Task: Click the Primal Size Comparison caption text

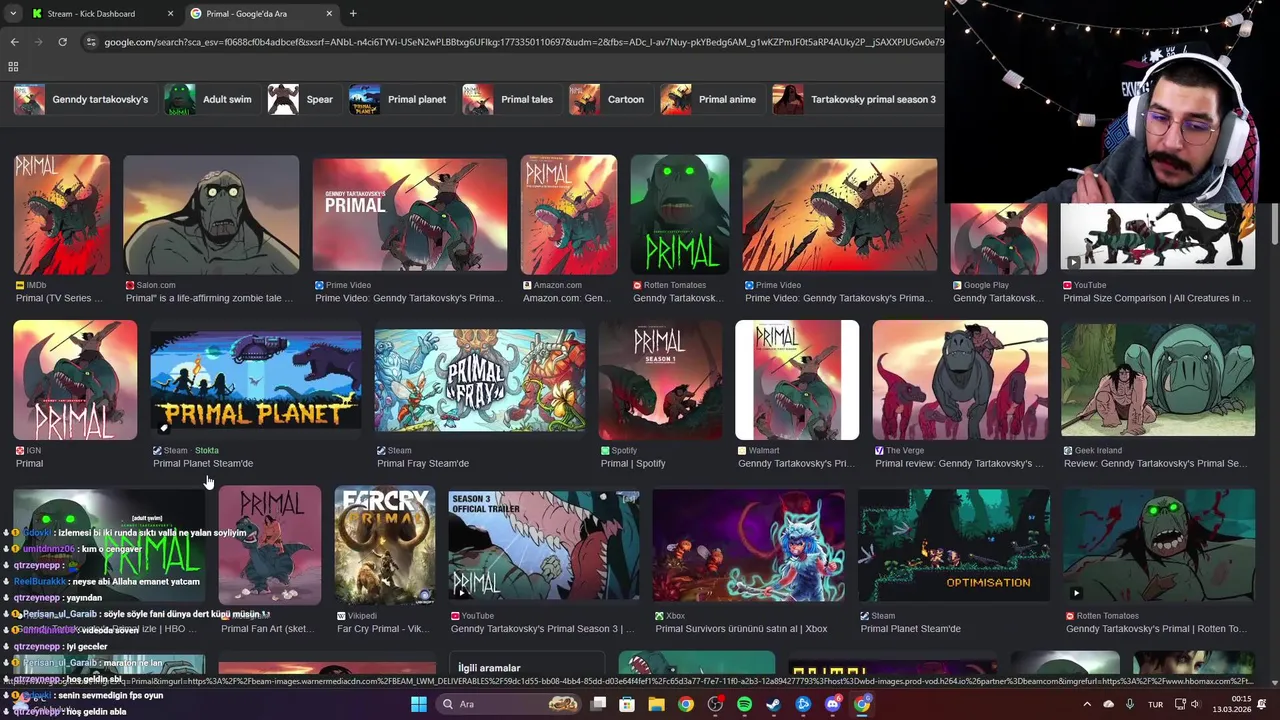Action: tap(1157, 298)
